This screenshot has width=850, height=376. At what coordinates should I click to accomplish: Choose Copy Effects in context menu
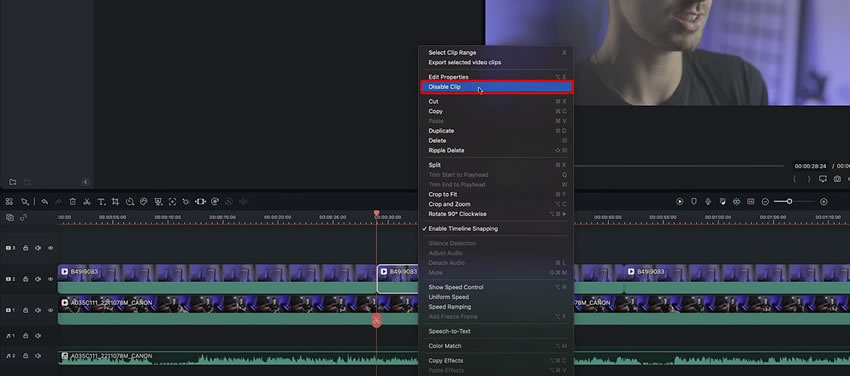496,360
